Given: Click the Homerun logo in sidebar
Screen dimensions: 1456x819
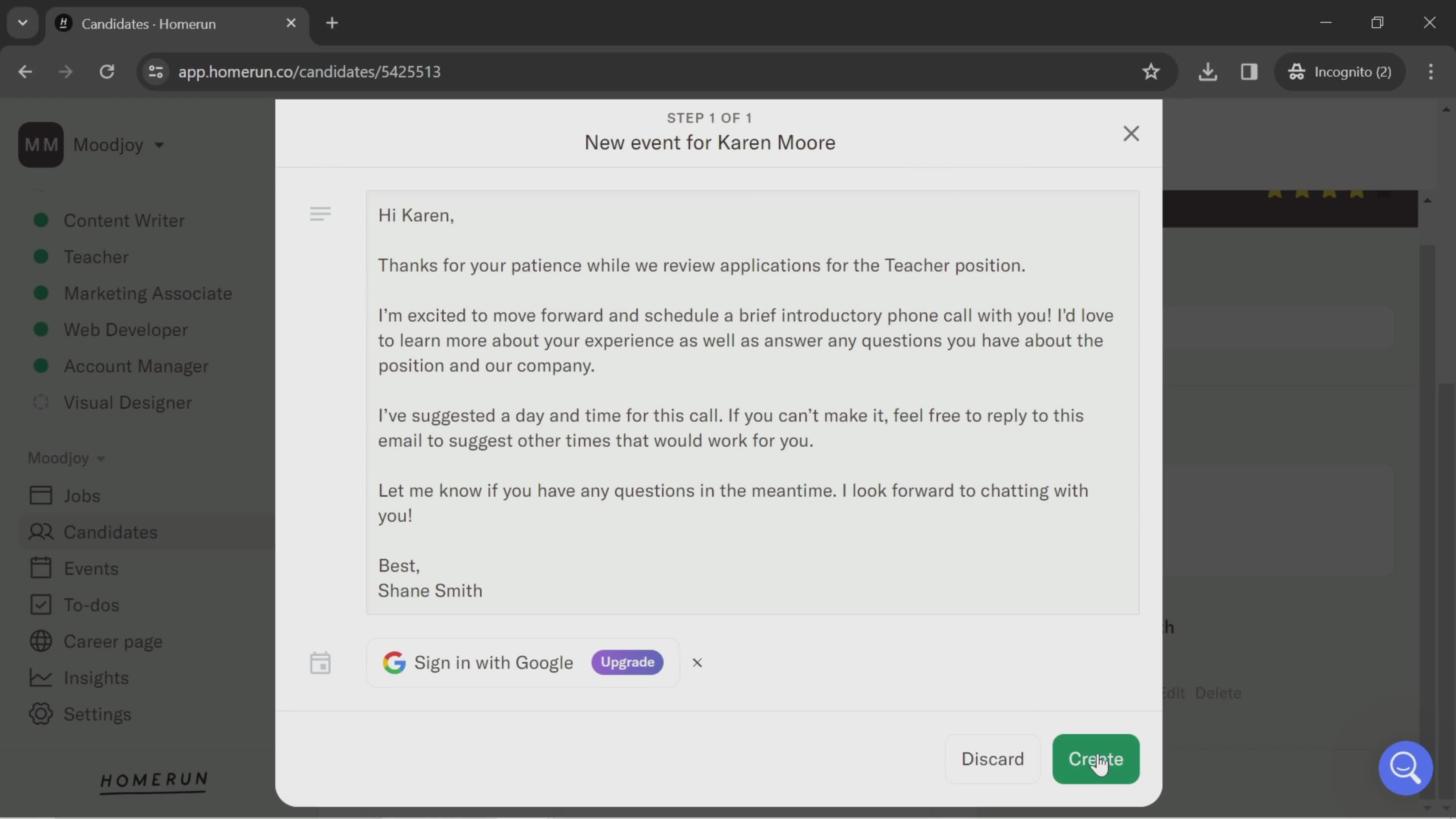Looking at the screenshot, I should (x=154, y=782).
